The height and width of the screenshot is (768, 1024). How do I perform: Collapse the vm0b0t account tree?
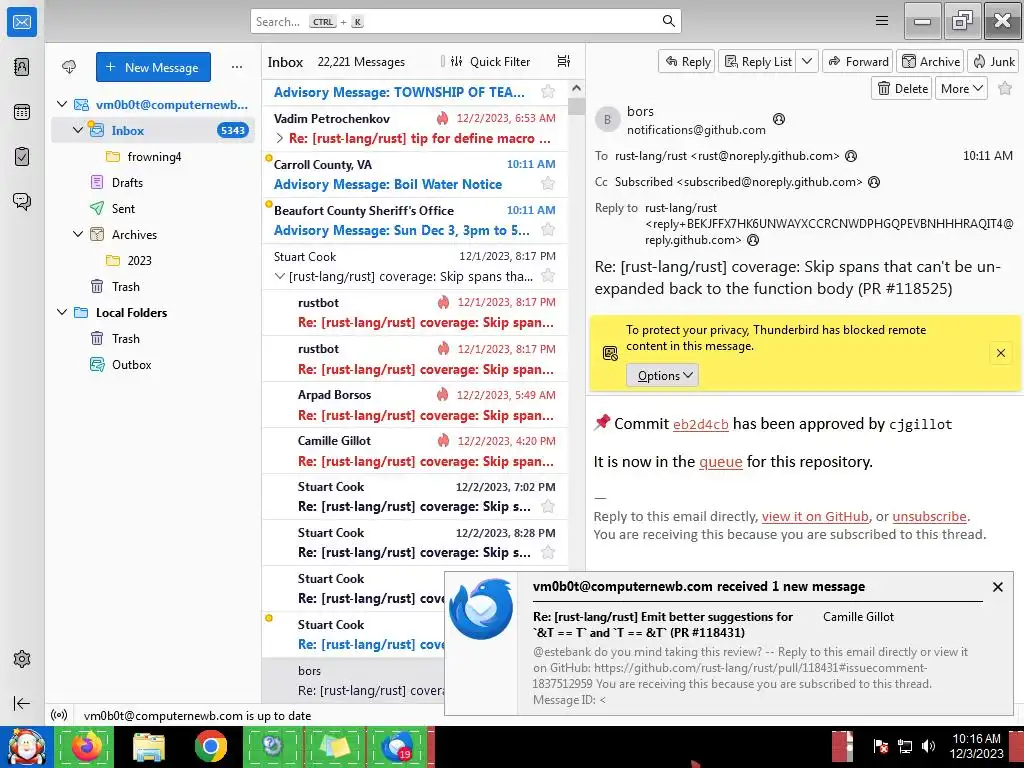pyautogui.click(x=61, y=104)
